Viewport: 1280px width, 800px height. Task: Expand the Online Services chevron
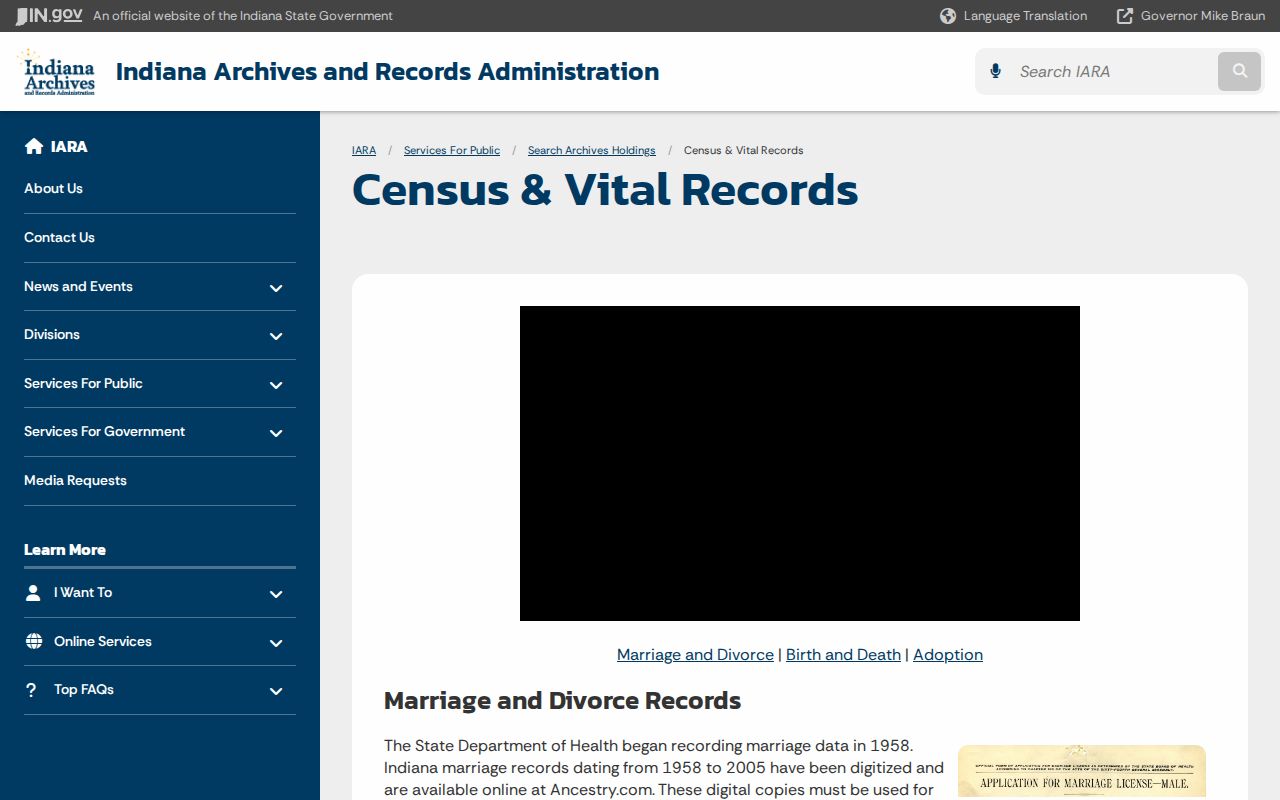pyautogui.click(x=276, y=643)
